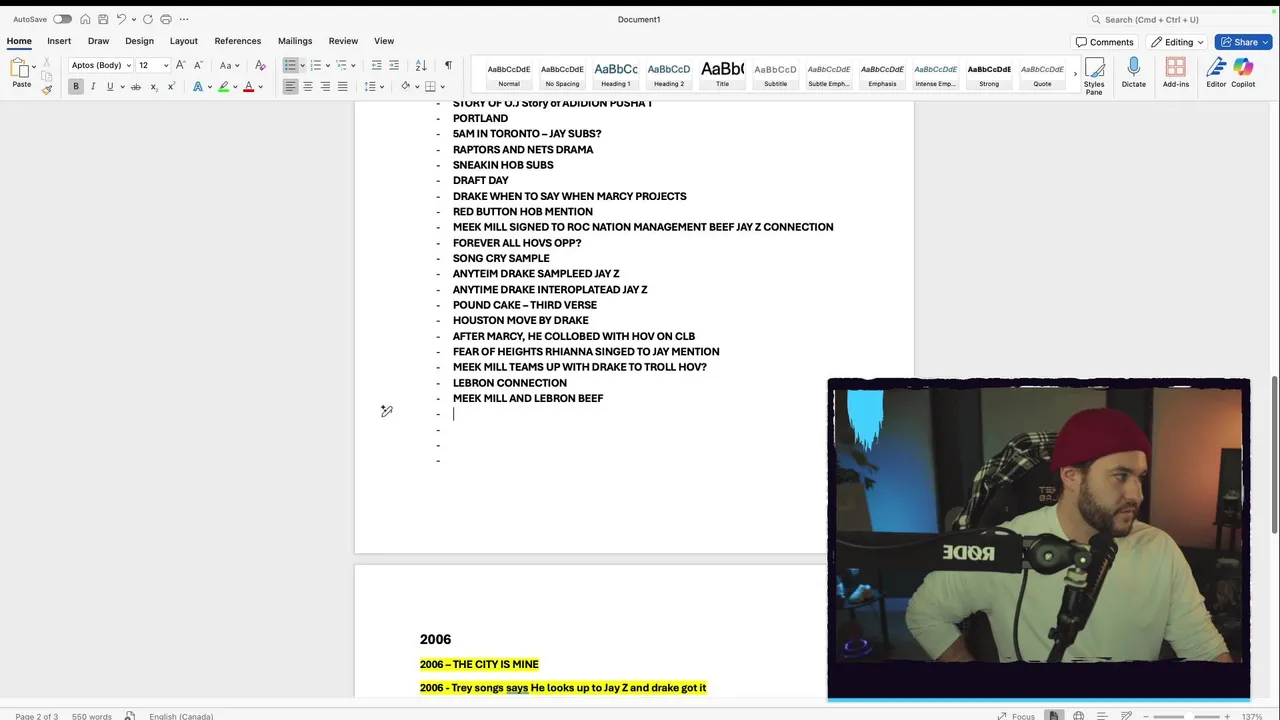Screen dimensions: 1280x720
Task: Toggle align left for the paragraph
Action: coord(290,87)
